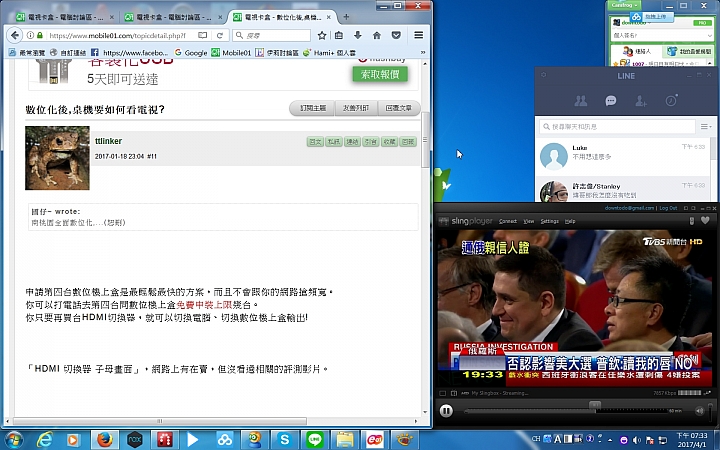This screenshot has height=450, width=720.
Task: Click the Firefox vertical scrollbar
Action: coord(425,140)
